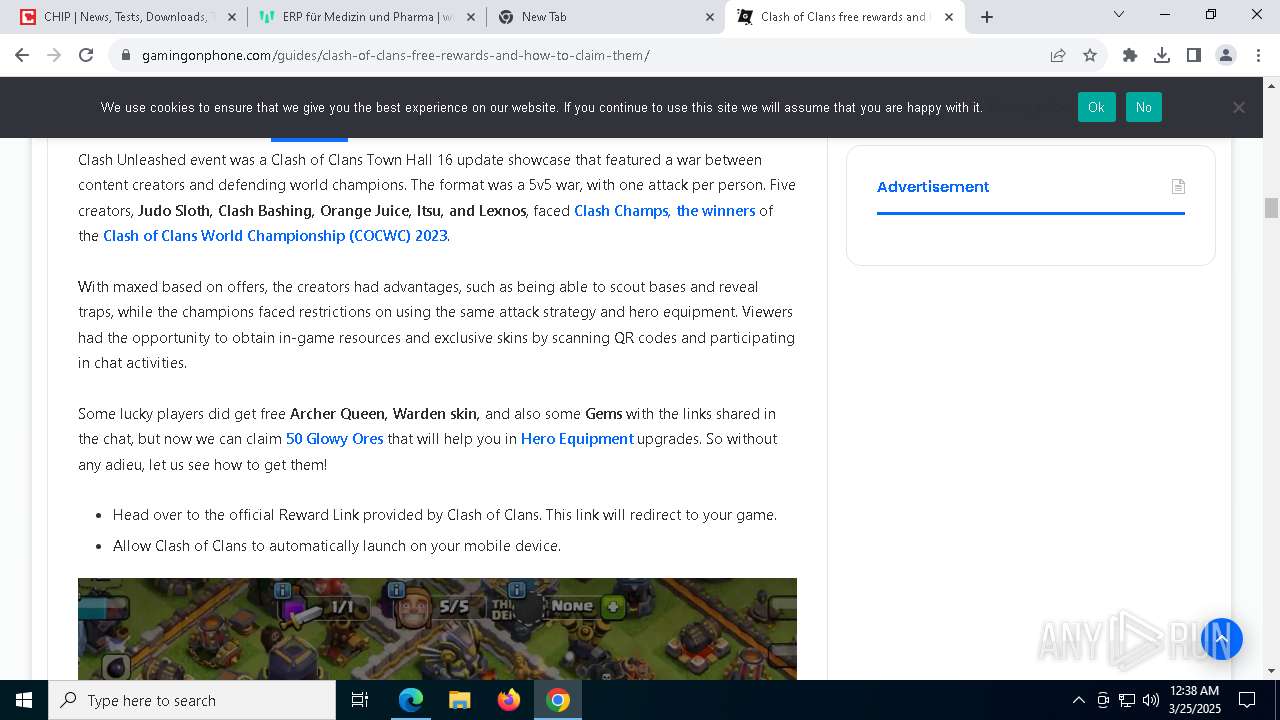Show hidden system tray icons

tap(1078, 700)
